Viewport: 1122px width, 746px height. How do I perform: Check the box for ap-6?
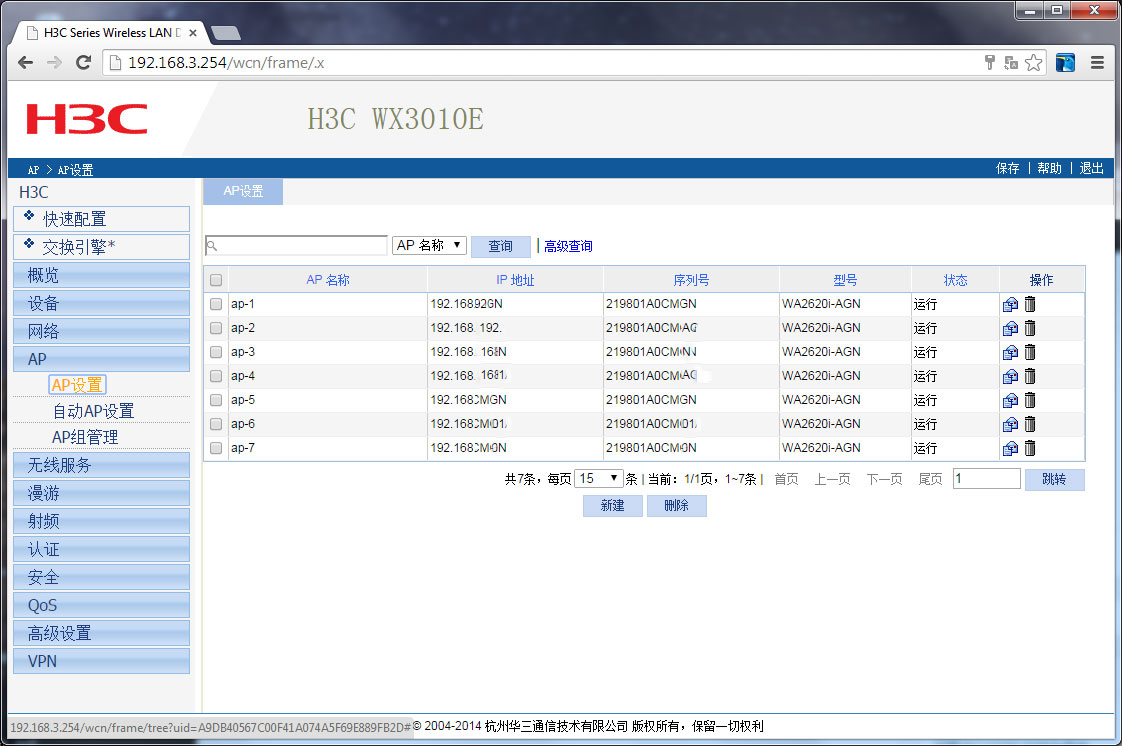[x=216, y=423]
